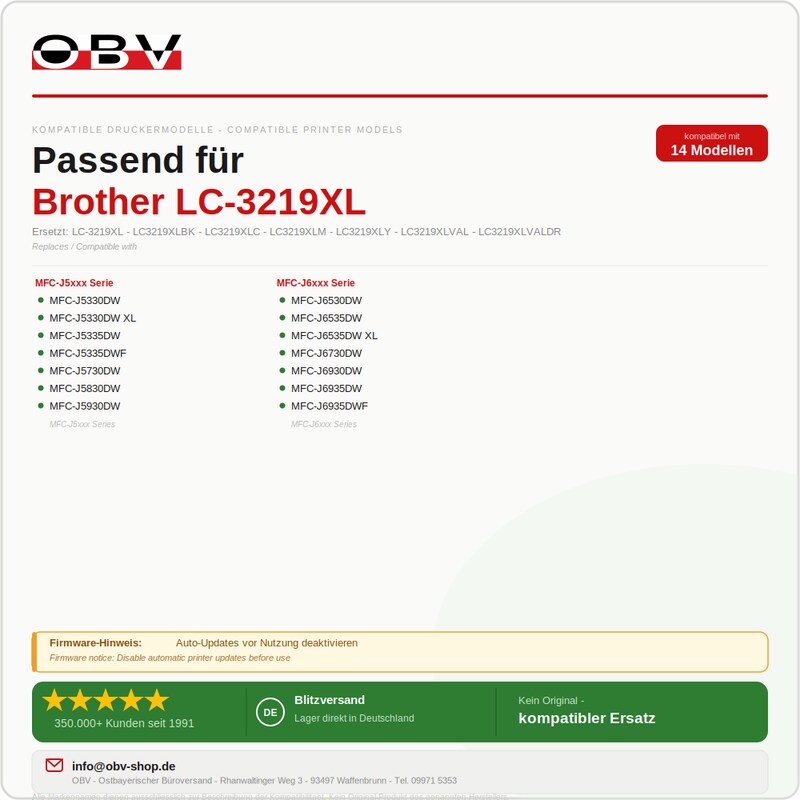Click the 'kompatibler Ersatz' text
Viewport: 800px width, 800px height.
[x=587, y=718]
